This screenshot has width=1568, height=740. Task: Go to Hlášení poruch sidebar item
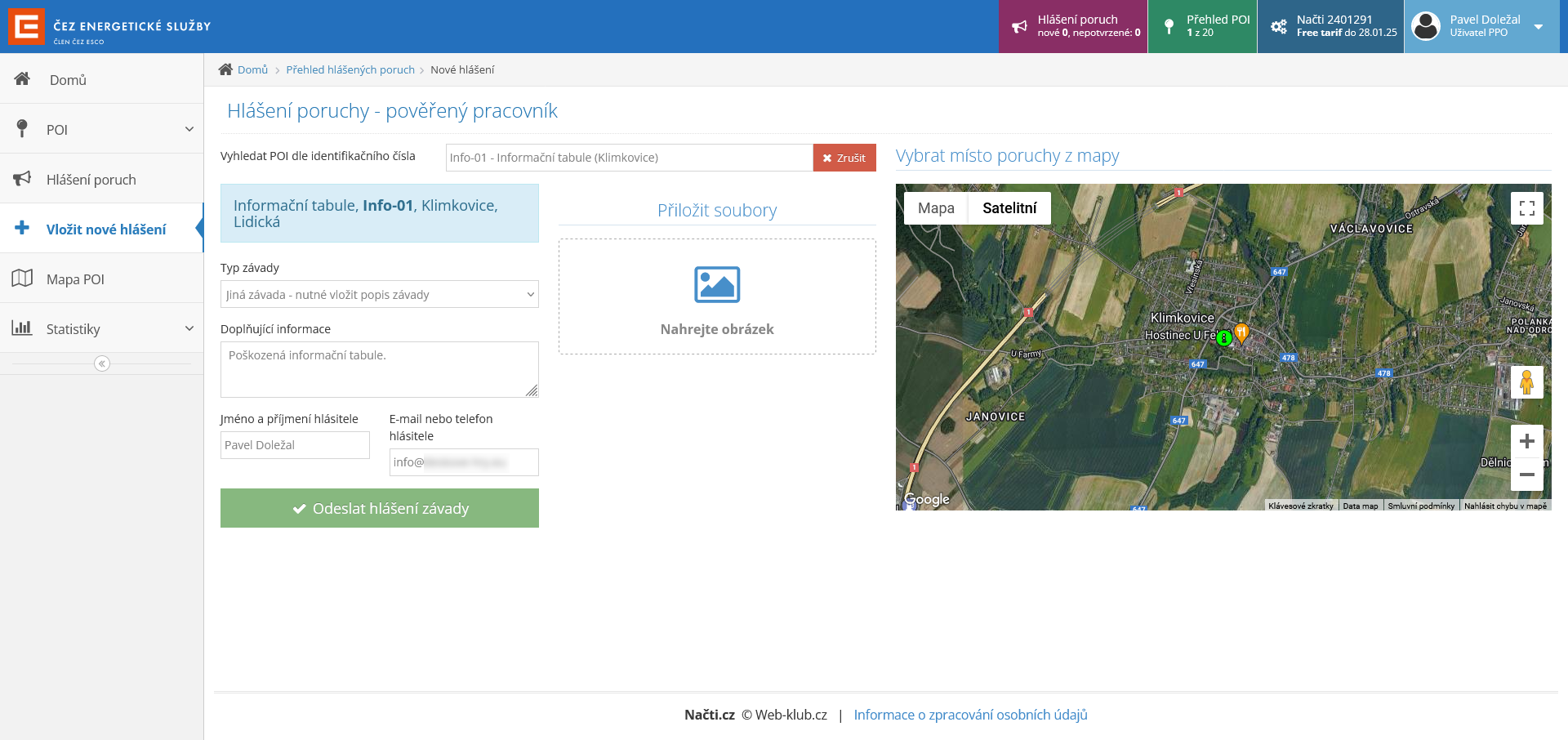91,180
